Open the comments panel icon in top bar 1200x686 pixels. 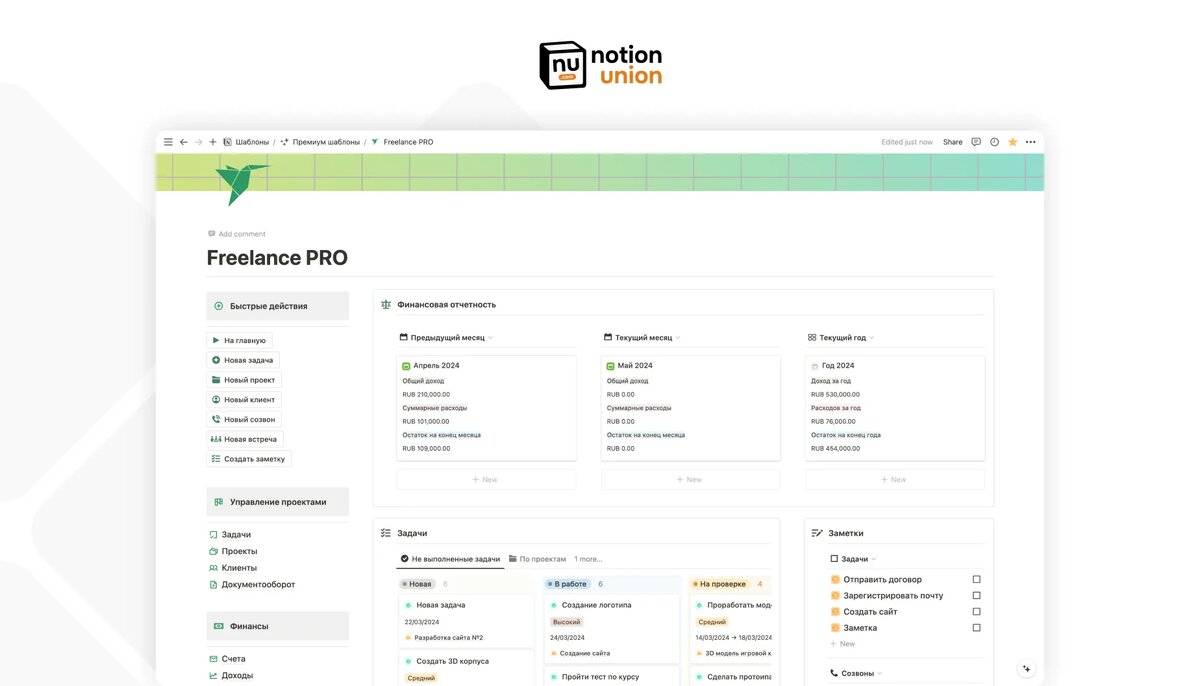pyautogui.click(x=976, y=142)
